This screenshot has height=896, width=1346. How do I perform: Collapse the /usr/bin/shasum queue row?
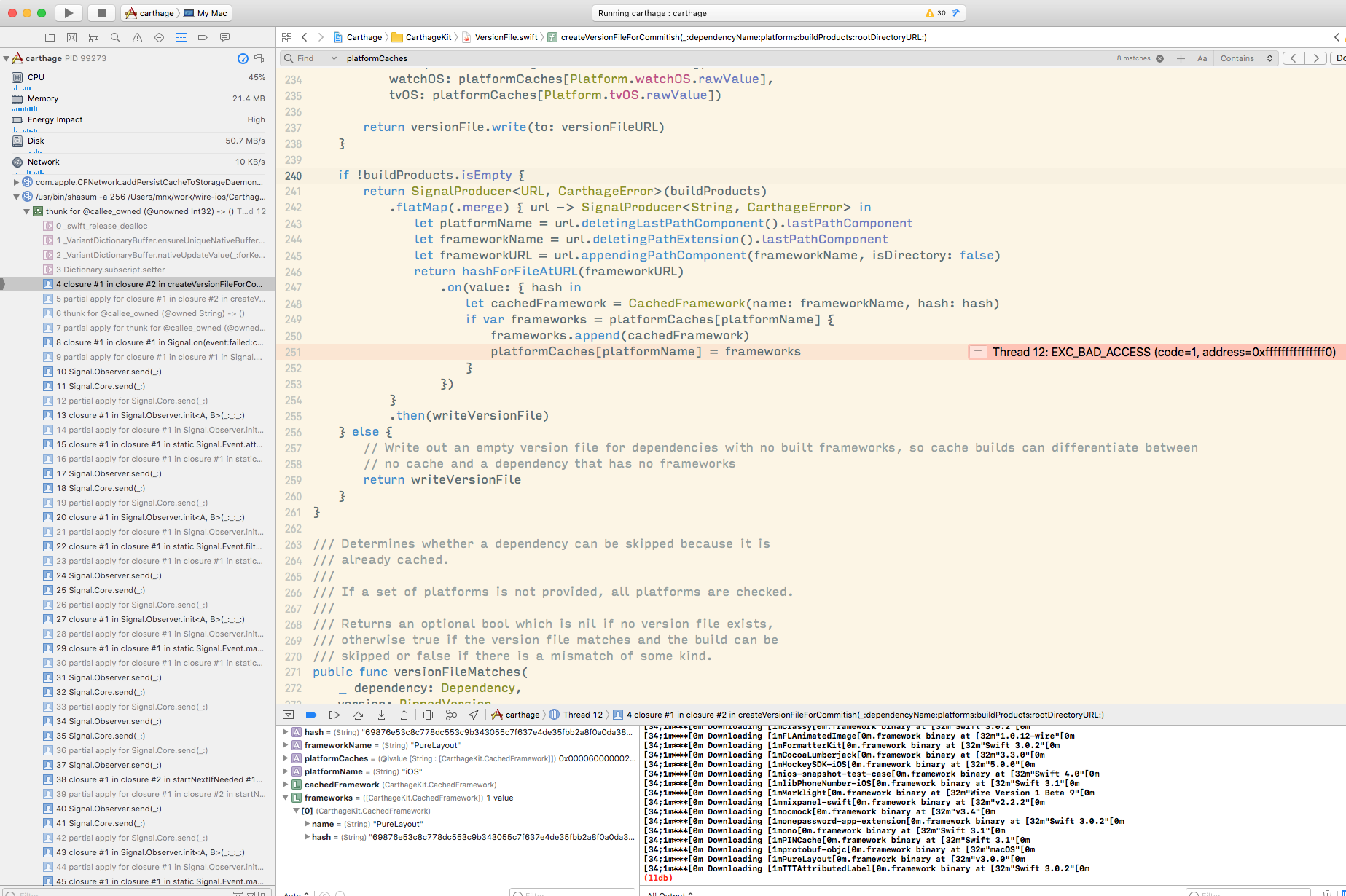16,197
